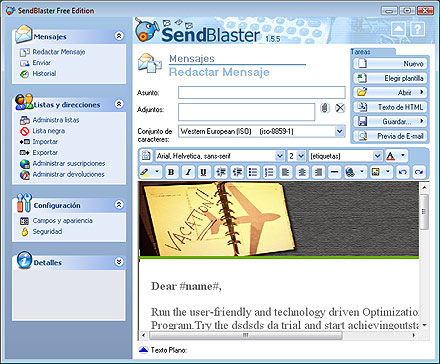The height and width of the screenshot is (364, 440).
Task: Open highlight color dropdown arrow
Action: tap(157, 172)
